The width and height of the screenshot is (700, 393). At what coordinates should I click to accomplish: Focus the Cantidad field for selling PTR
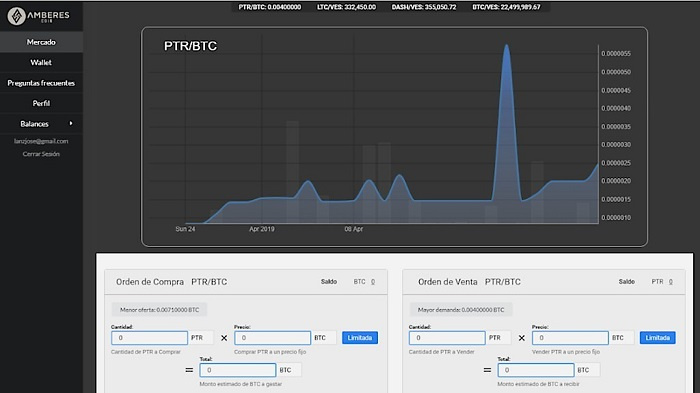click(x=447, y=338)
